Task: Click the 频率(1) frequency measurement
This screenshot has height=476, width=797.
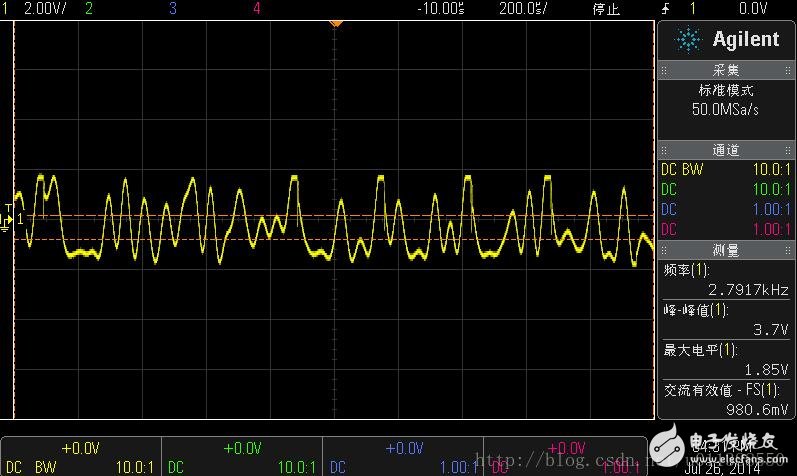Action: coord(726,279)
